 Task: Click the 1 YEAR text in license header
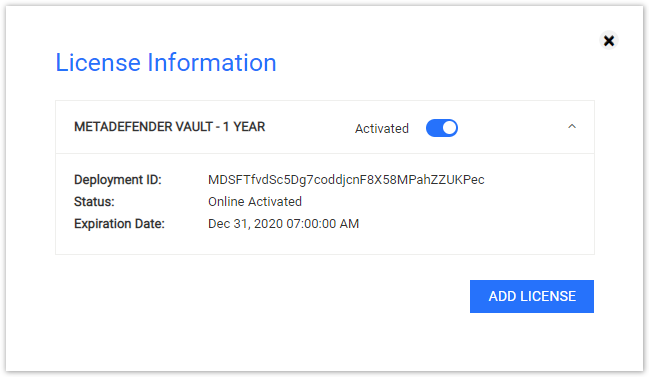click(244, 127)
